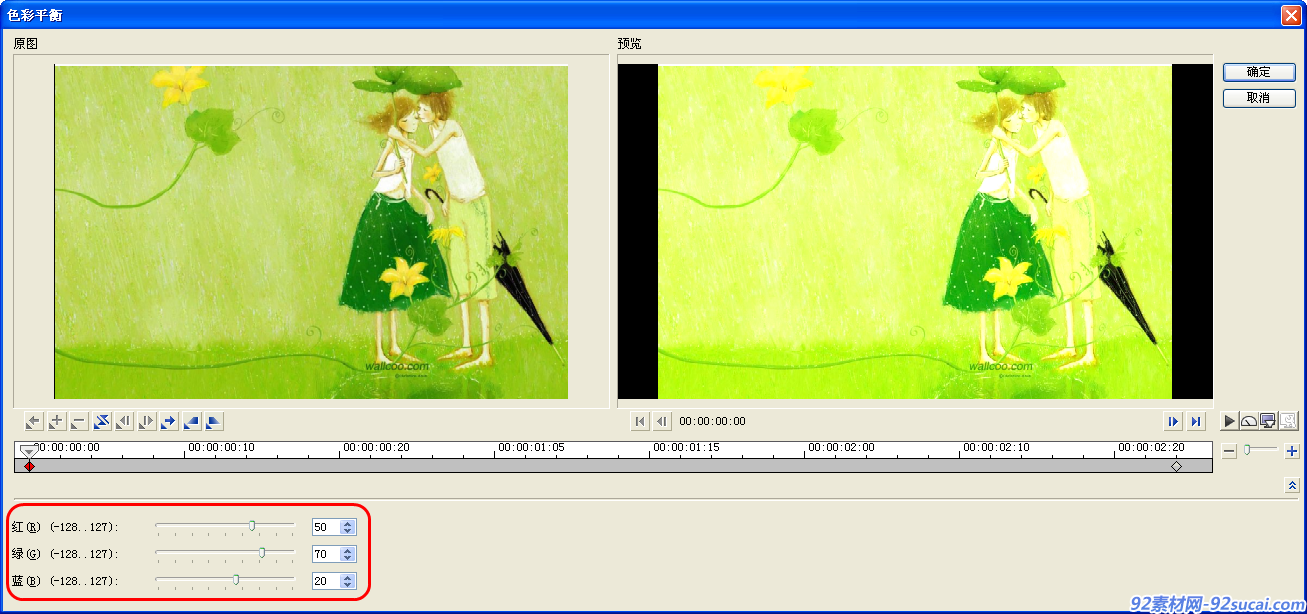Viewport: 1307px width, 614px height.
Task: Click the 00:00:01:05 mark on the ruler
Action: 531,447
